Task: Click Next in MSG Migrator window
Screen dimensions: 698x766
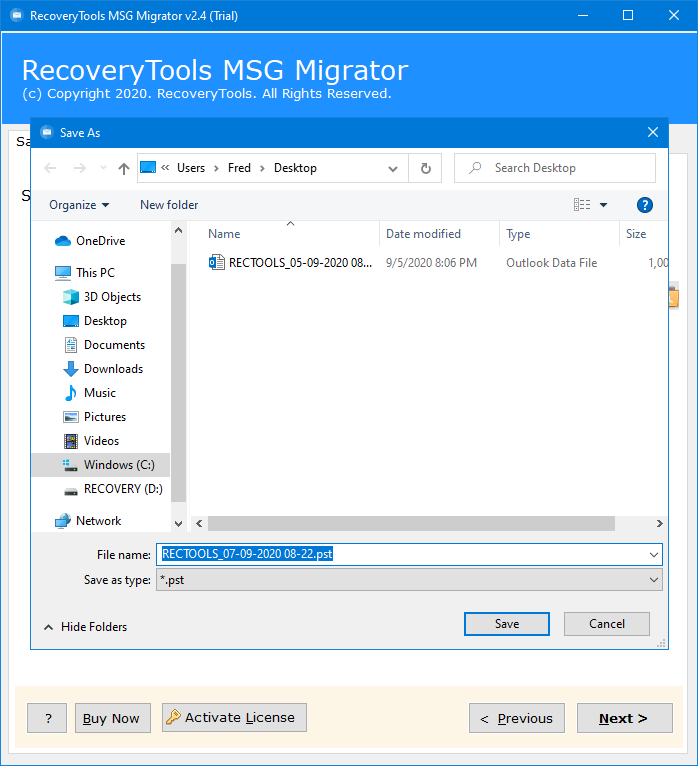Action: pyautogui.click(x=625, y=718)
